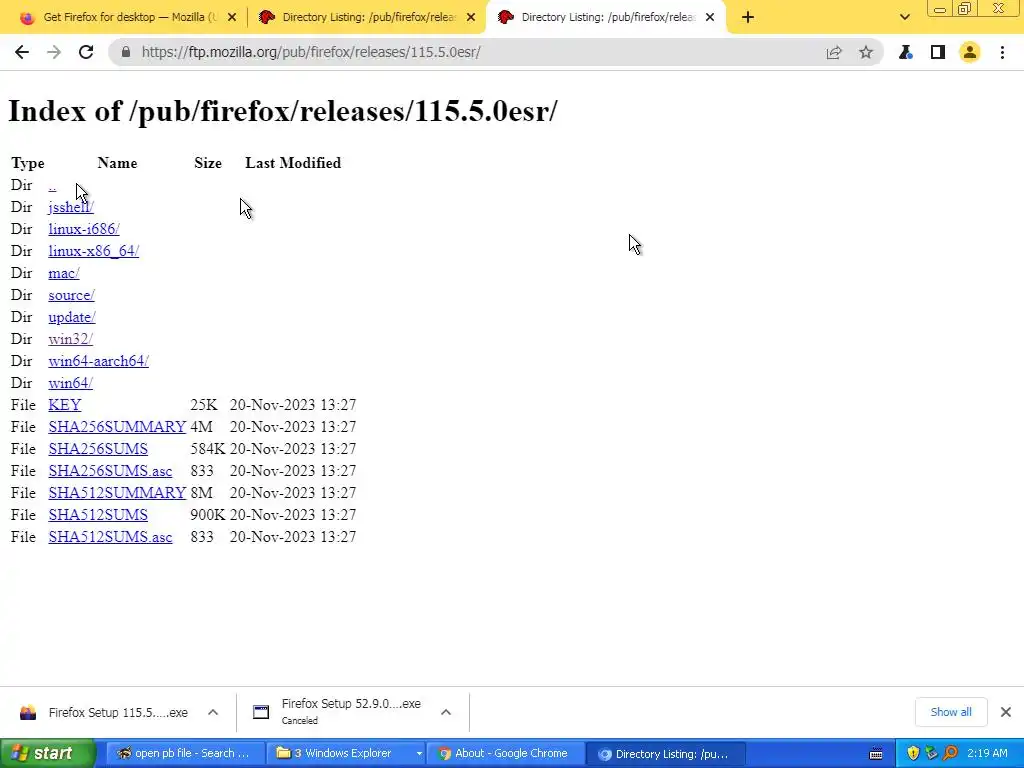This screenshot has height=768, width=1024.
Task: Open the jsshell/ directory
Action: 71,207
